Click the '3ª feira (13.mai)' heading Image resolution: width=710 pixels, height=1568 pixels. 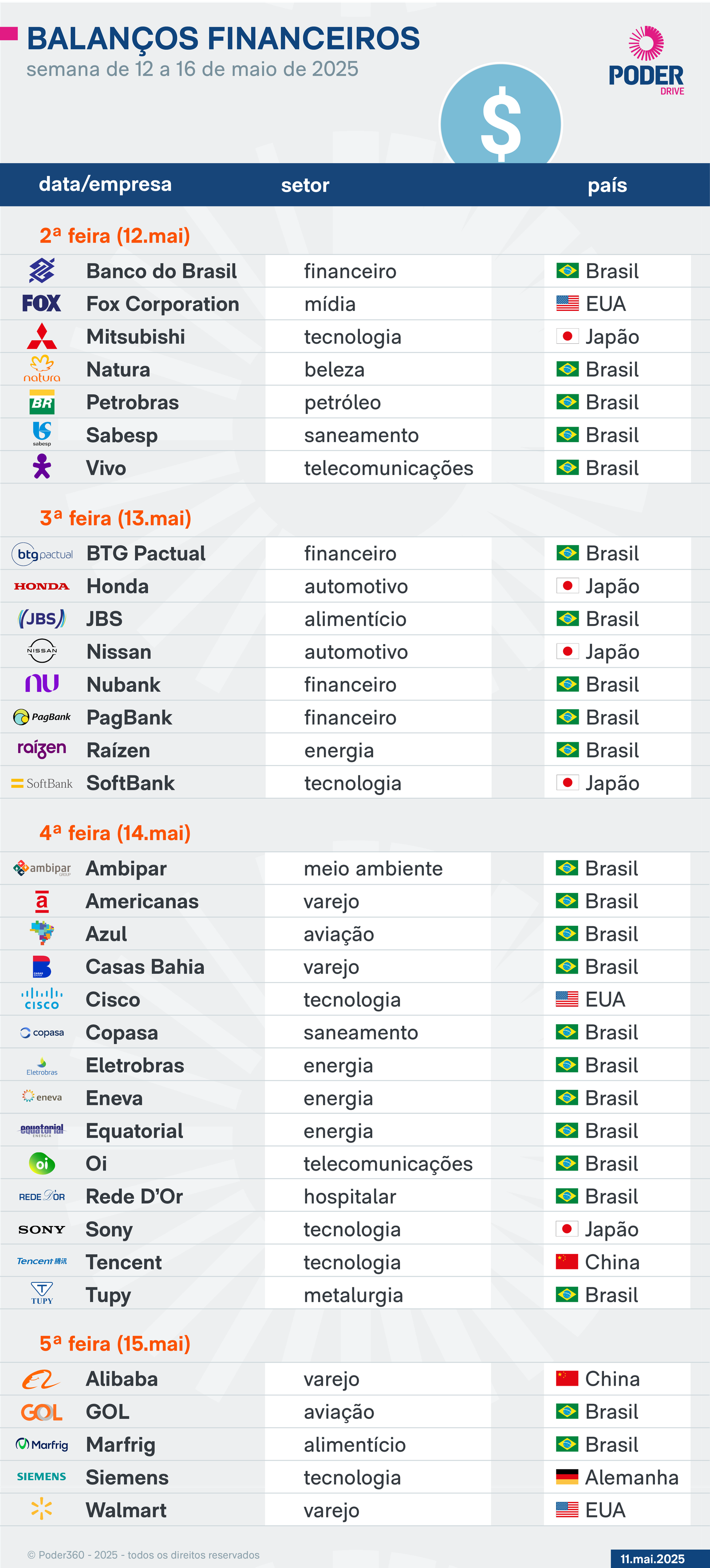pyautogui.click(x=116, y=518)
